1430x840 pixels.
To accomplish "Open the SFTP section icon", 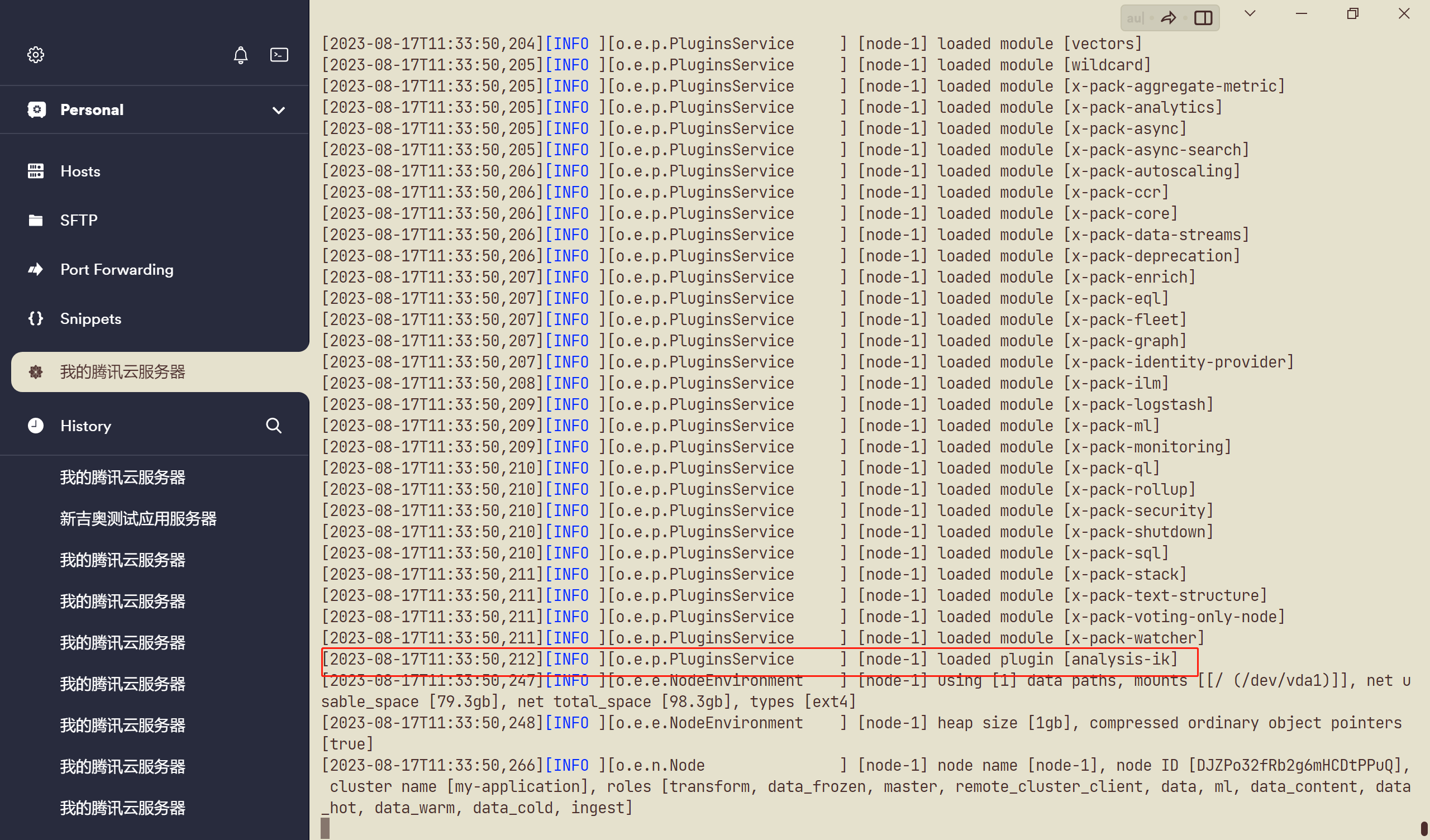I will tap(35, 220).
